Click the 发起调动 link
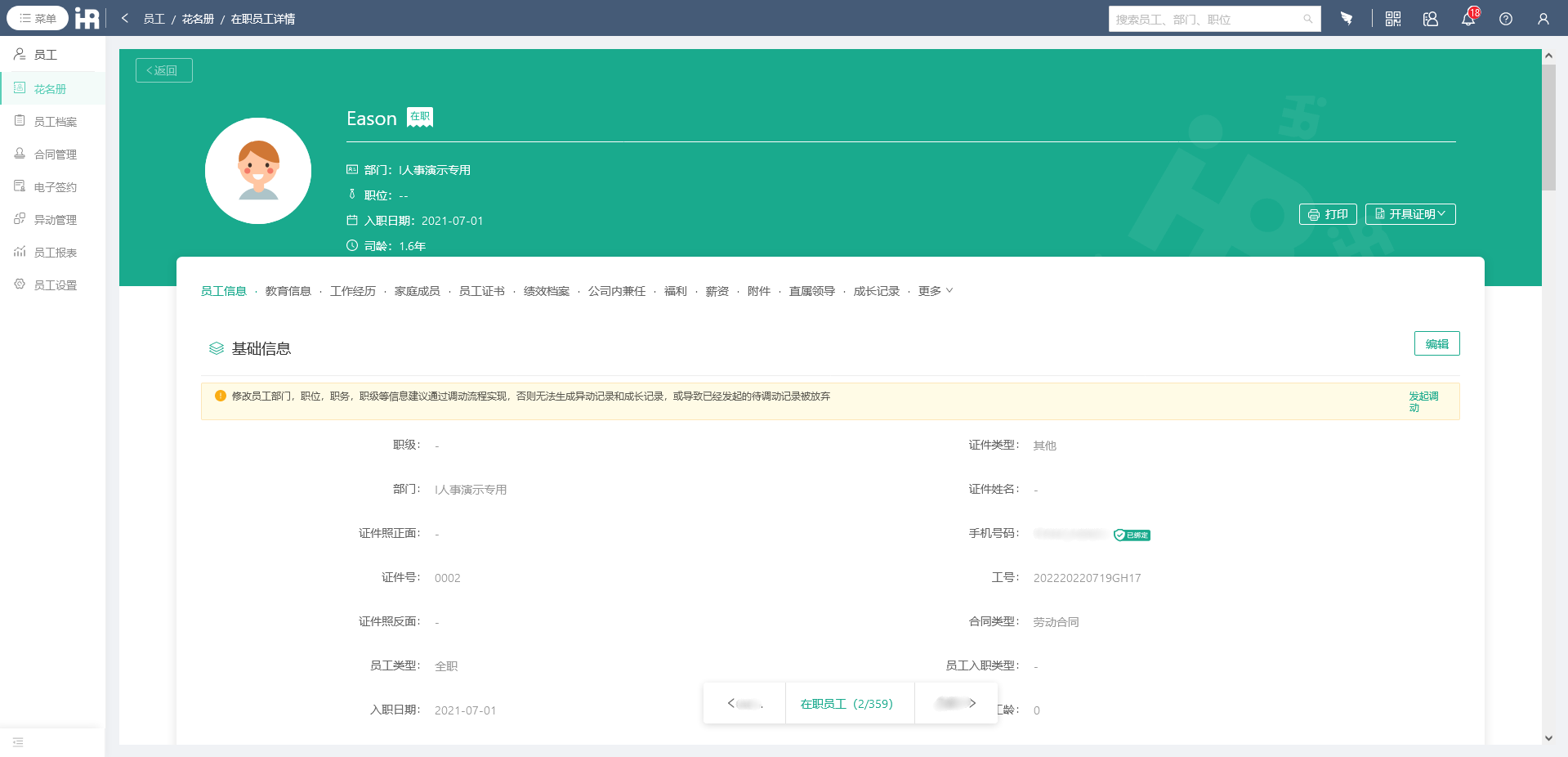 [x=1423, y=401]
